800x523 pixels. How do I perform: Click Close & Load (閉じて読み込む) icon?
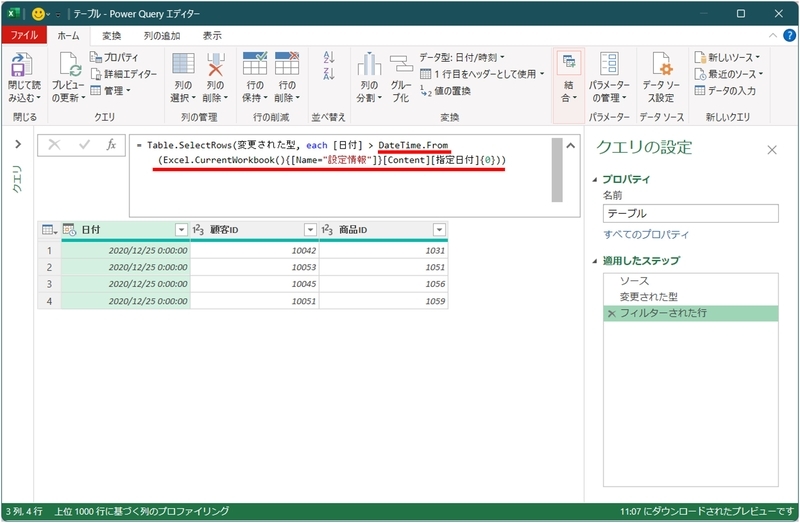coord(22,65)
